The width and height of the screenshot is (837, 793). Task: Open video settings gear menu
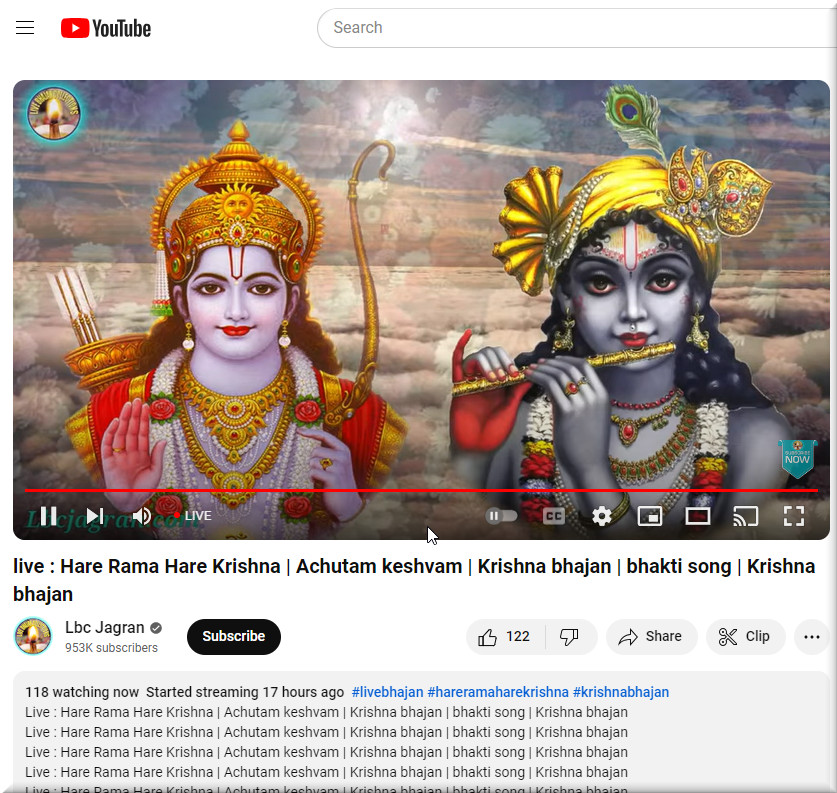[x=601, y=516]
